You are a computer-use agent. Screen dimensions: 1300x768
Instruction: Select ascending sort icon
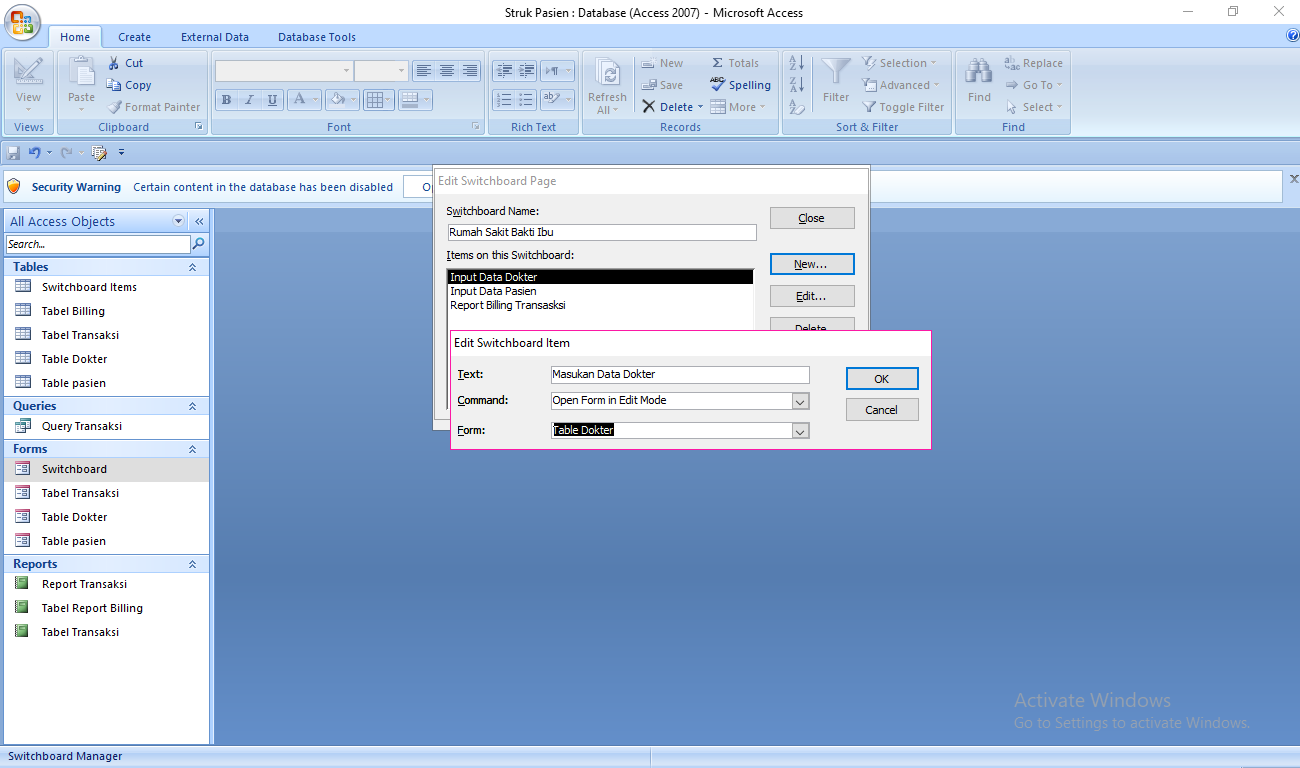[x=795, y=62]
